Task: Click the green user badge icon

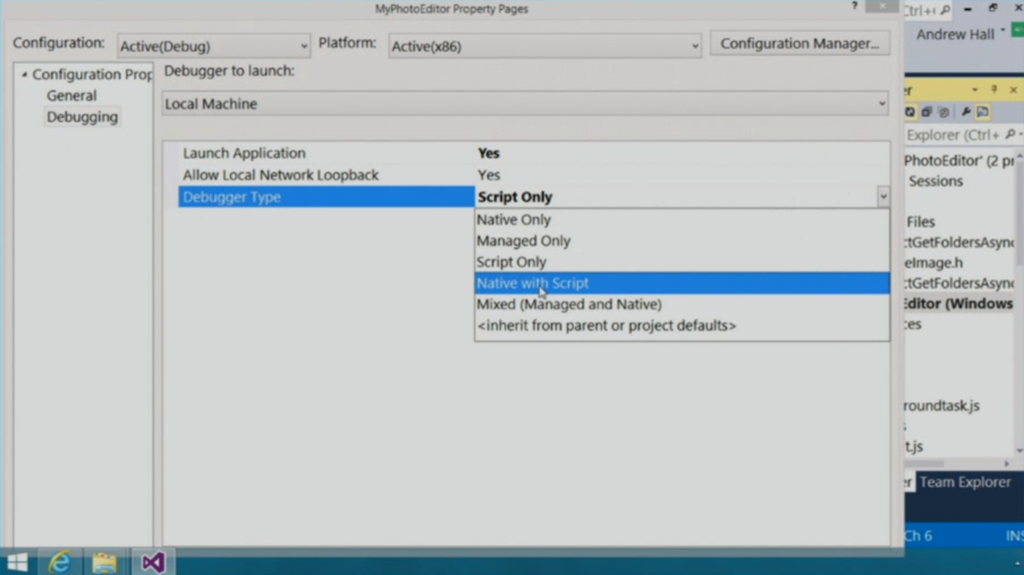Action: coord(1017,31)
